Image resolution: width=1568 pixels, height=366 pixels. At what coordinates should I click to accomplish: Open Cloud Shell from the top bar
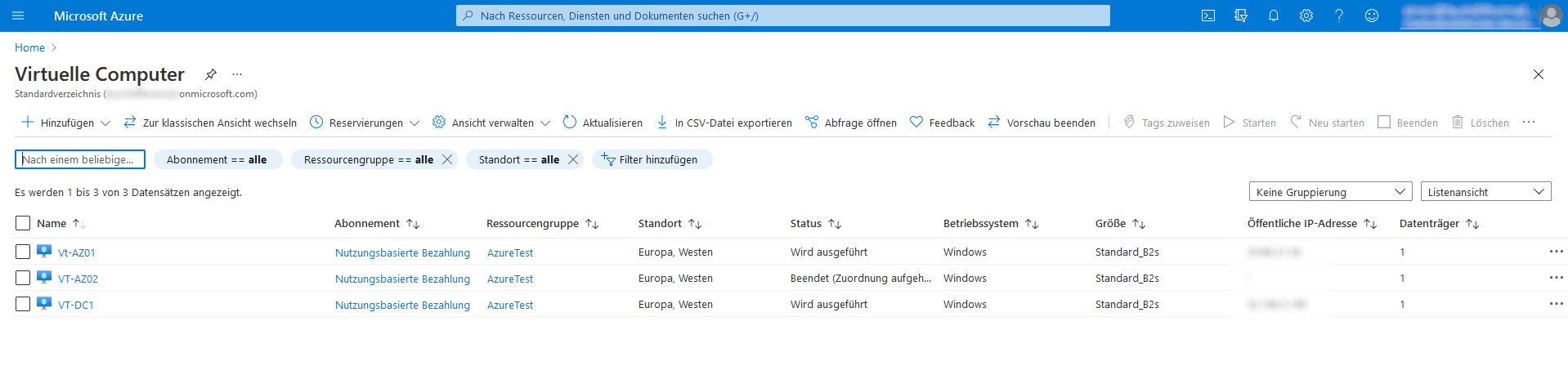point(1208,16)
